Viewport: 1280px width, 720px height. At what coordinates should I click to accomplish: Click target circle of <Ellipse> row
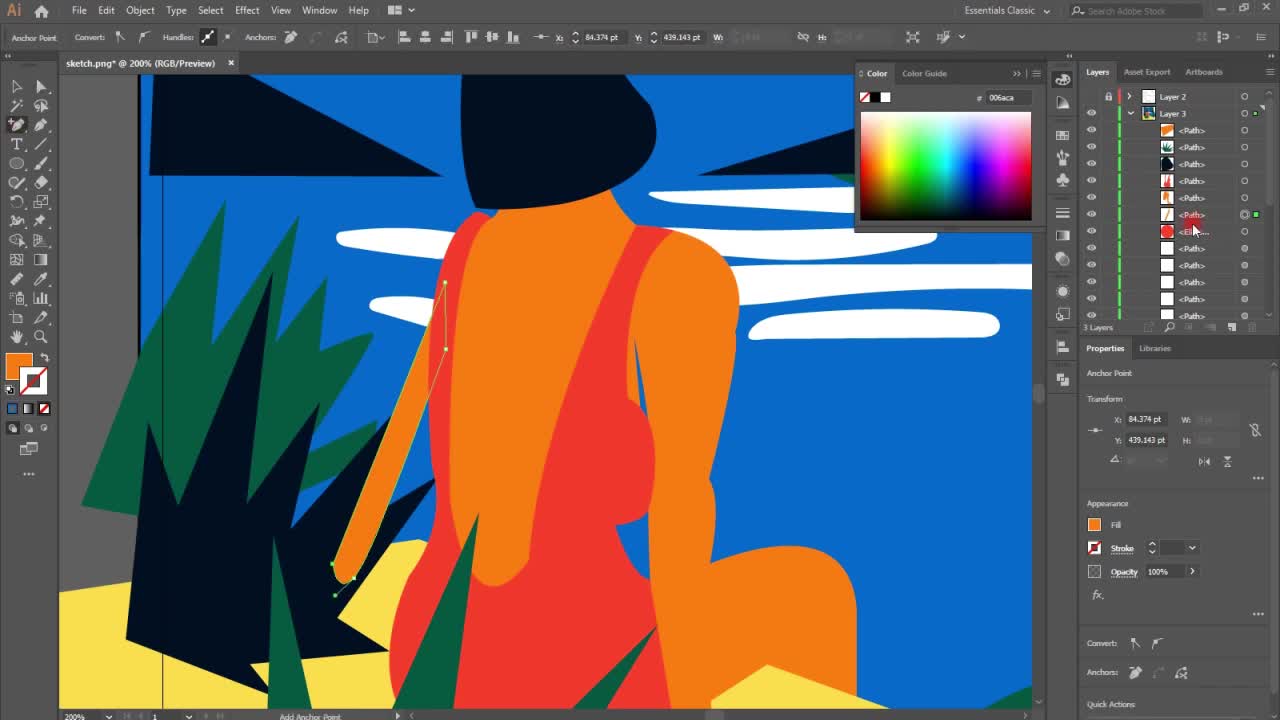coord(1244,232)
